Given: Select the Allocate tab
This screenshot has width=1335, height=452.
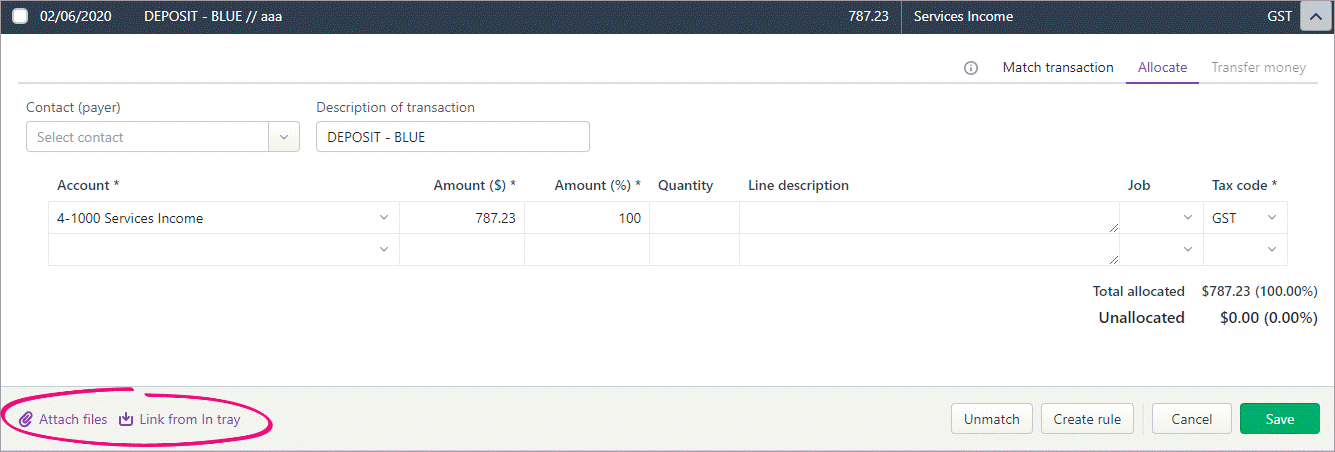Looking at the screenshot, I should click(1162, 68).
